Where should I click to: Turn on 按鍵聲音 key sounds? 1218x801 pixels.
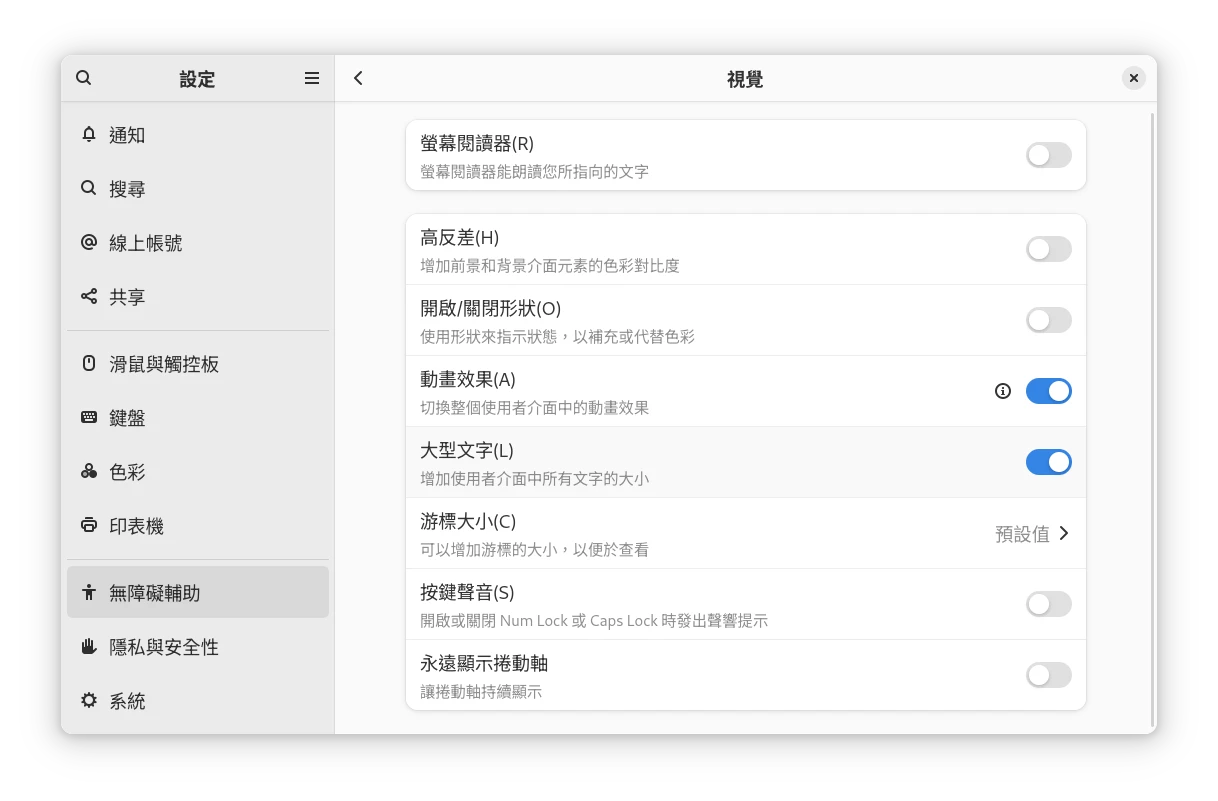pos(1048,603)
